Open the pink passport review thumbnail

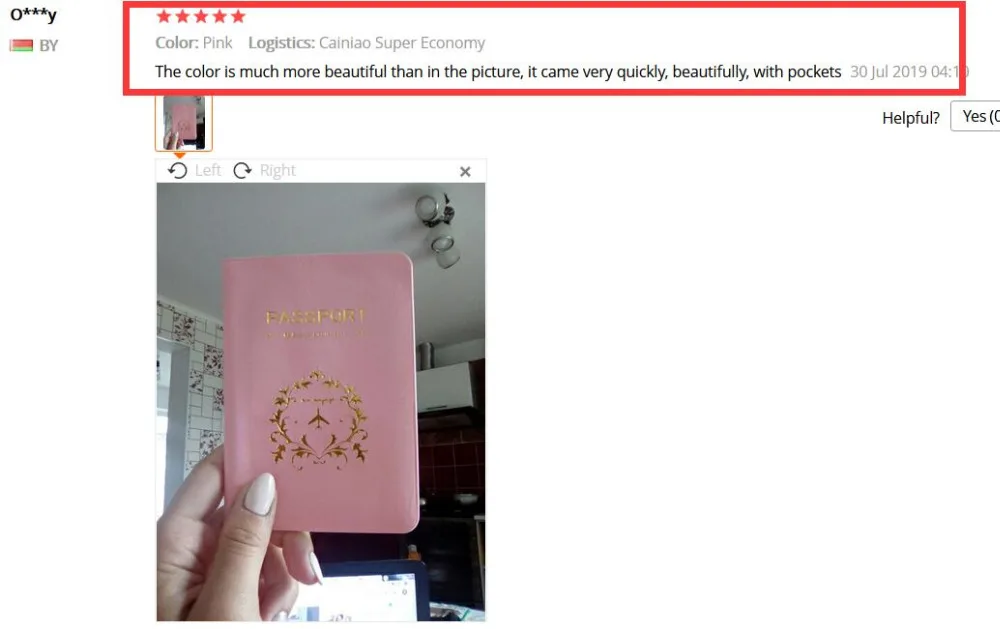[184, 122]
